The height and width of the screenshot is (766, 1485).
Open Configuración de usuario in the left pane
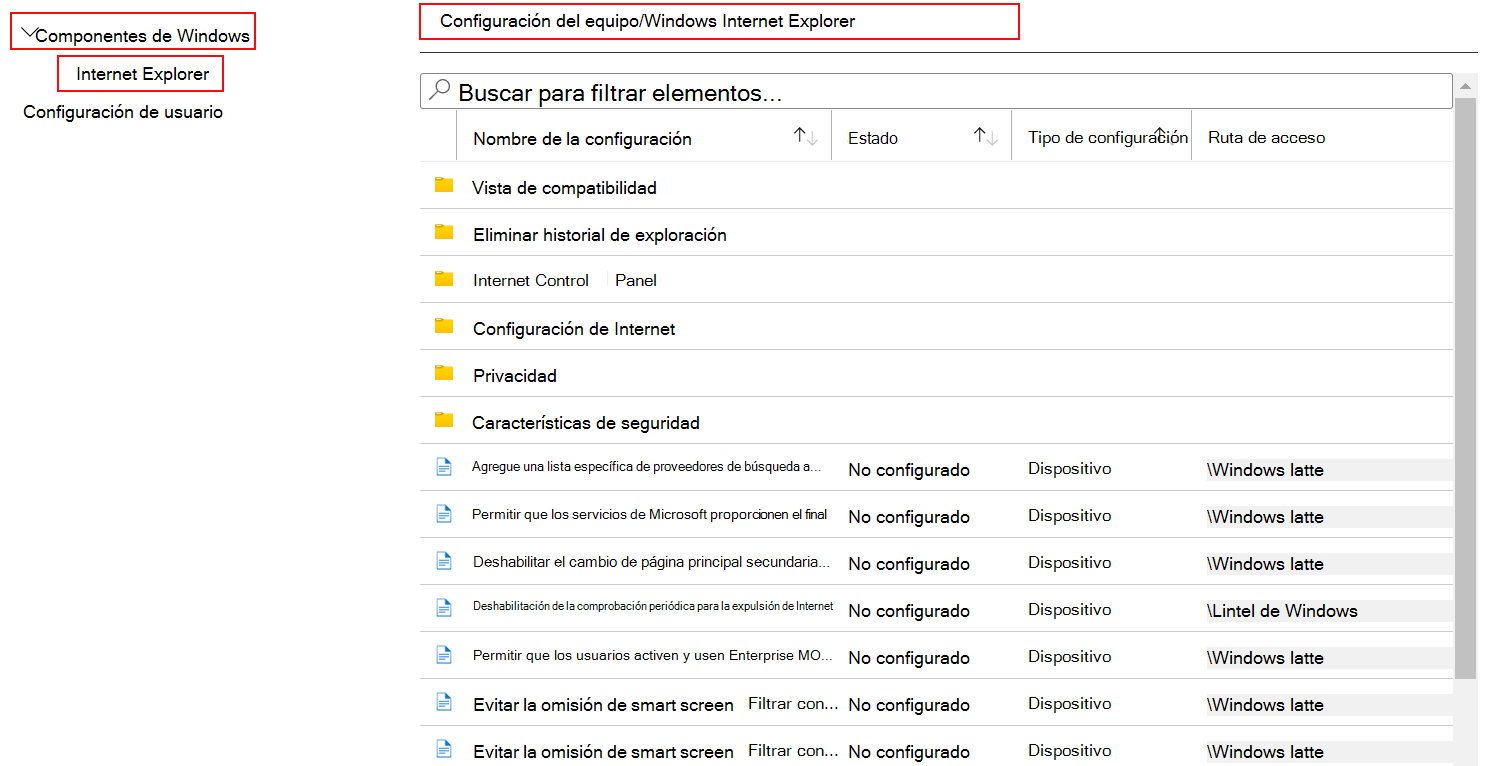point(123,112)
